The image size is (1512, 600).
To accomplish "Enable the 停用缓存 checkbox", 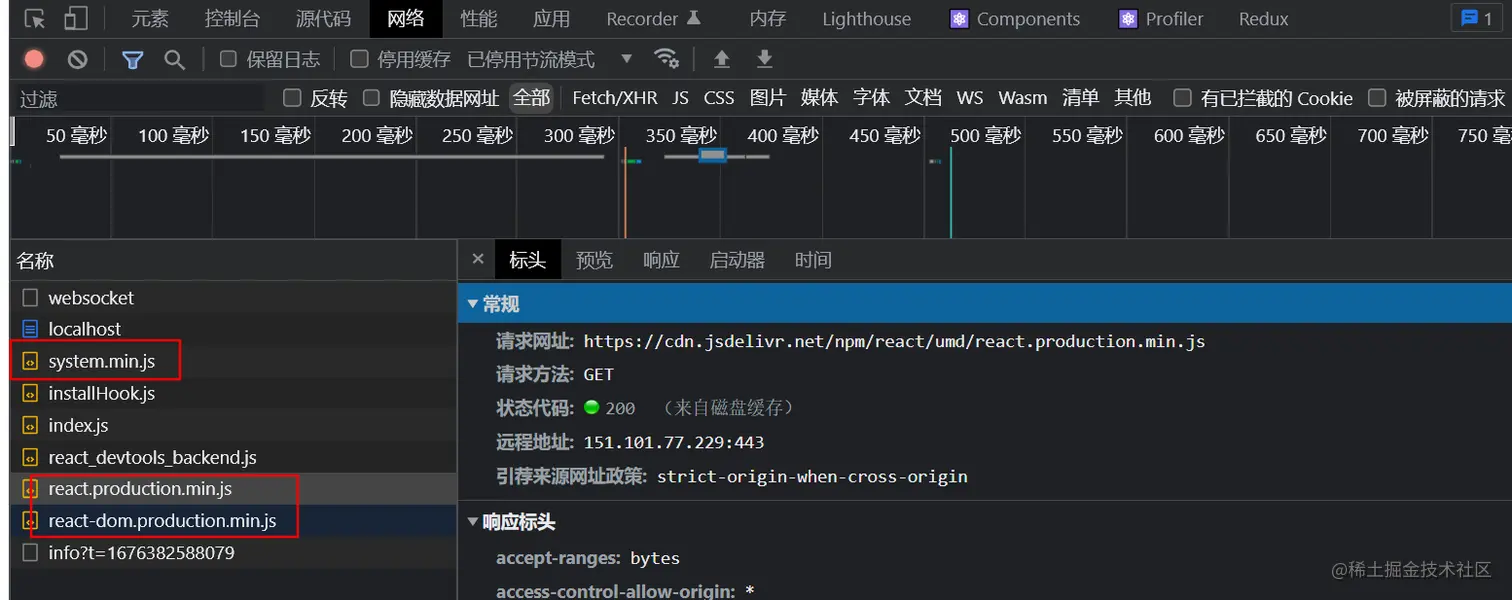I will point(360,60).
